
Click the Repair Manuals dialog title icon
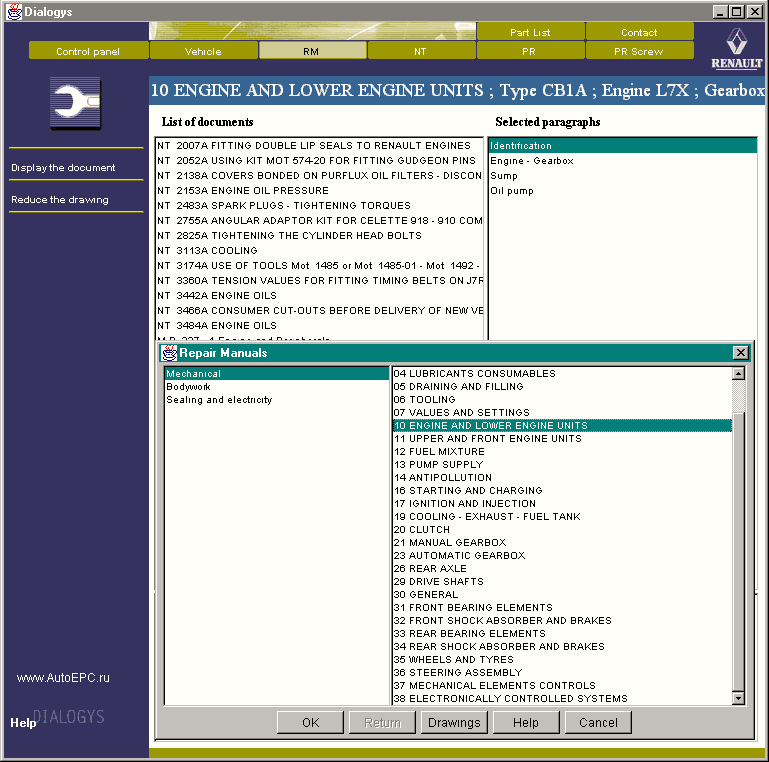click(x=170, y=353)
